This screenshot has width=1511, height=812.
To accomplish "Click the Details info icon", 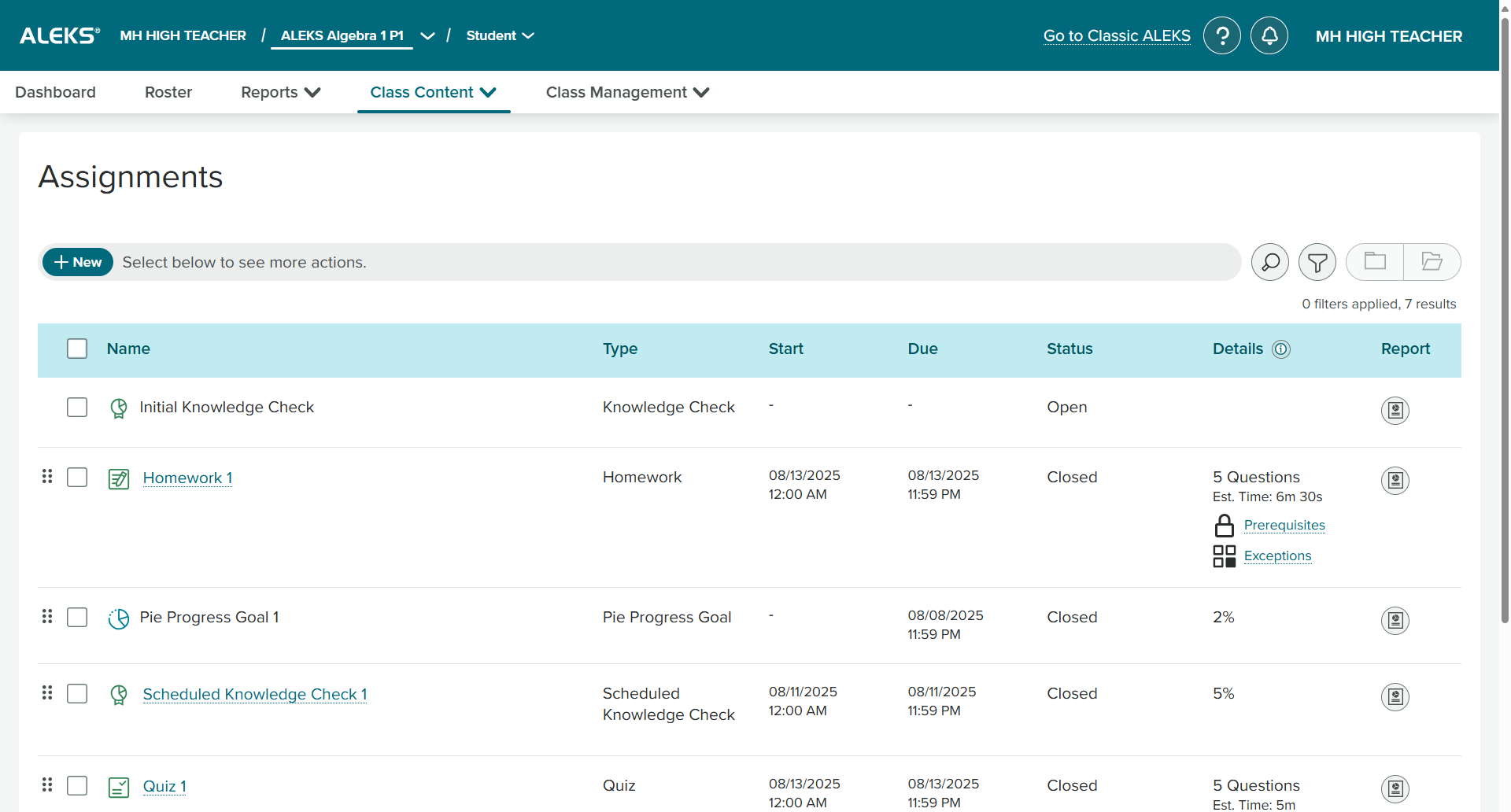I will coord(1281,349).
